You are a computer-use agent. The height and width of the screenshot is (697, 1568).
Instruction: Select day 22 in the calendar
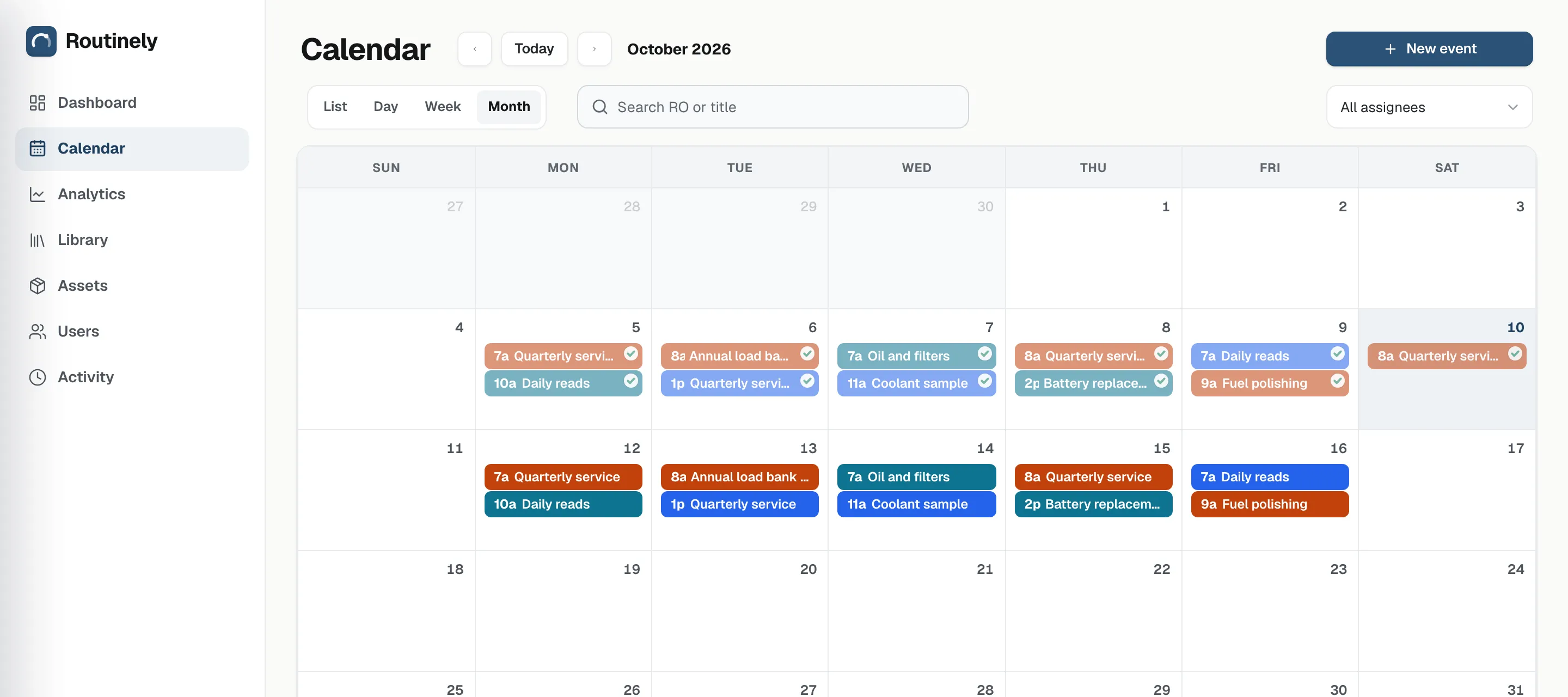coord(1093,611)
